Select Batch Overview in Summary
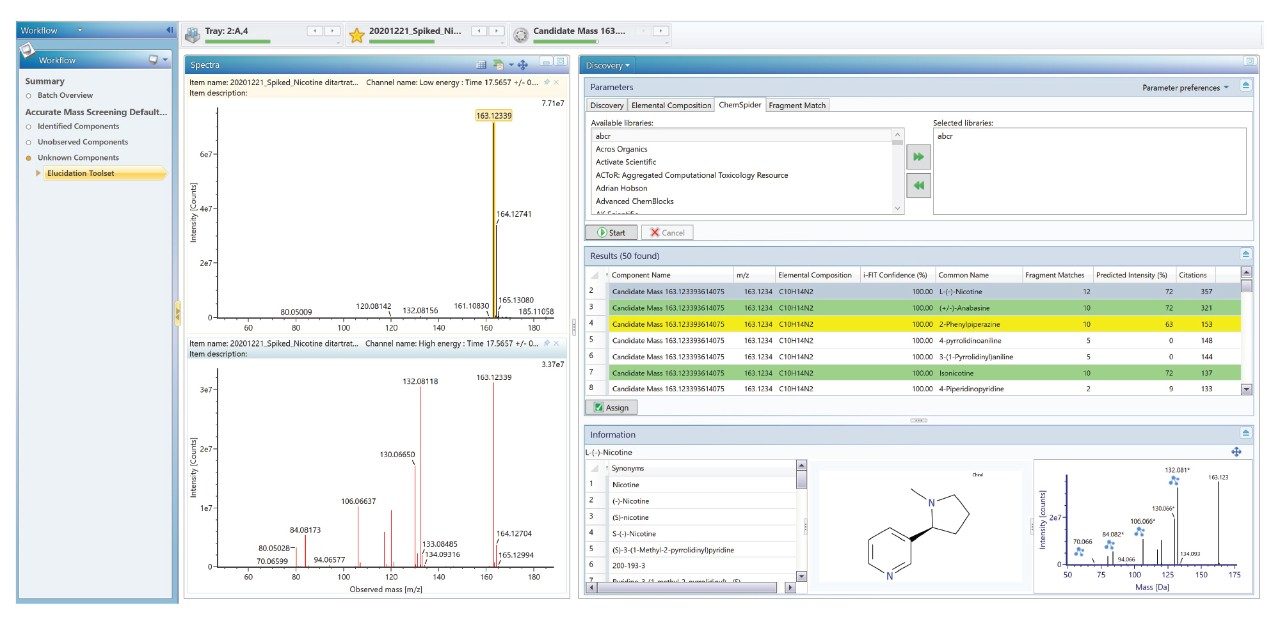The width and height of the screenshot is (1280, 626). point(65,95)
